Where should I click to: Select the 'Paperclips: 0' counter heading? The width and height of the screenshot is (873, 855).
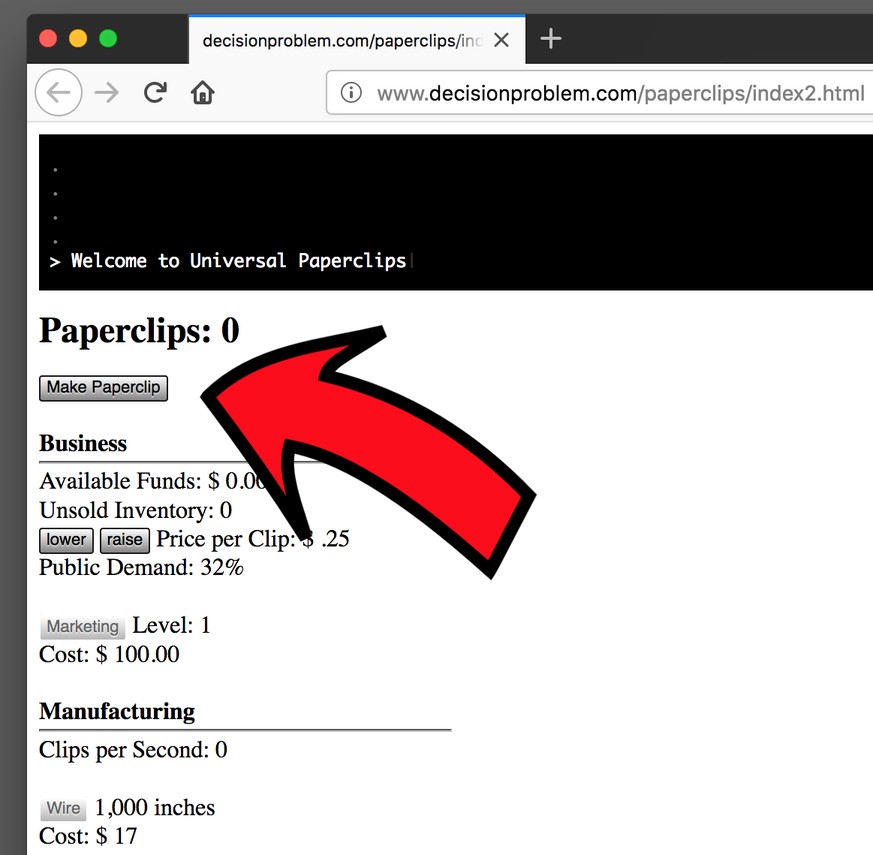pyautogui.click(x=139, y=331)
